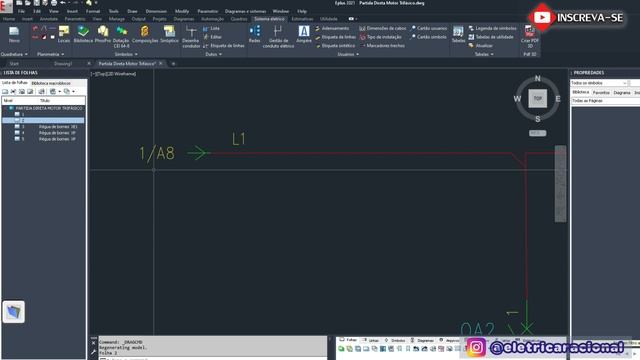Click Adensamento in the Usuários group

point(332,29)
